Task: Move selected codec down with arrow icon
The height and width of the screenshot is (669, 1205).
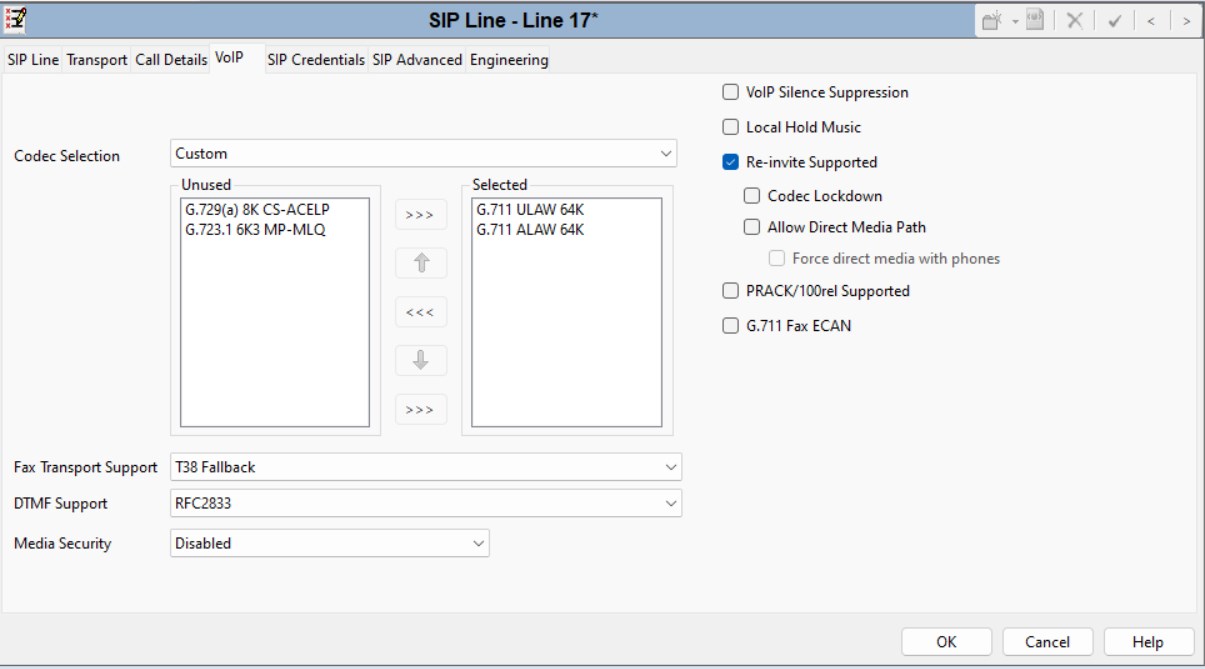Action: coord(421,361)
